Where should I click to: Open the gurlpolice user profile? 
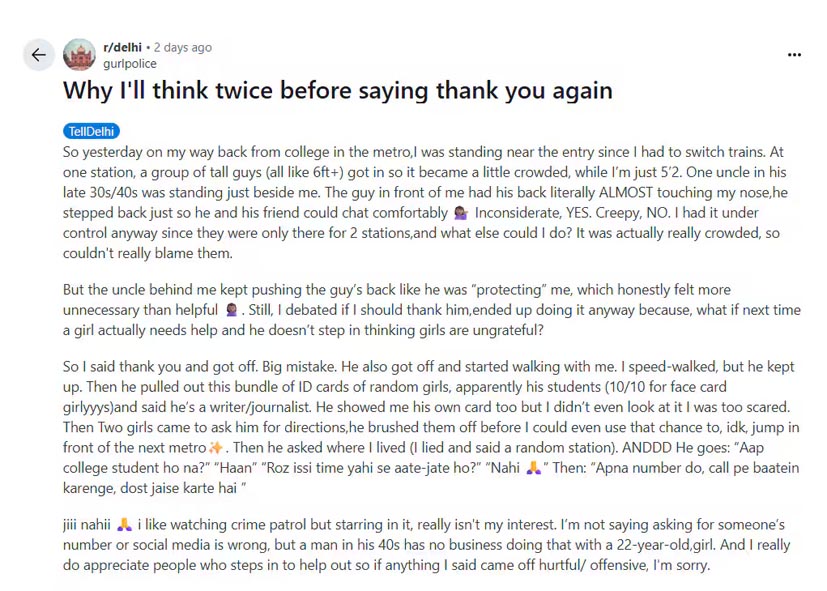pyautogui.click(x=130, y=63)
